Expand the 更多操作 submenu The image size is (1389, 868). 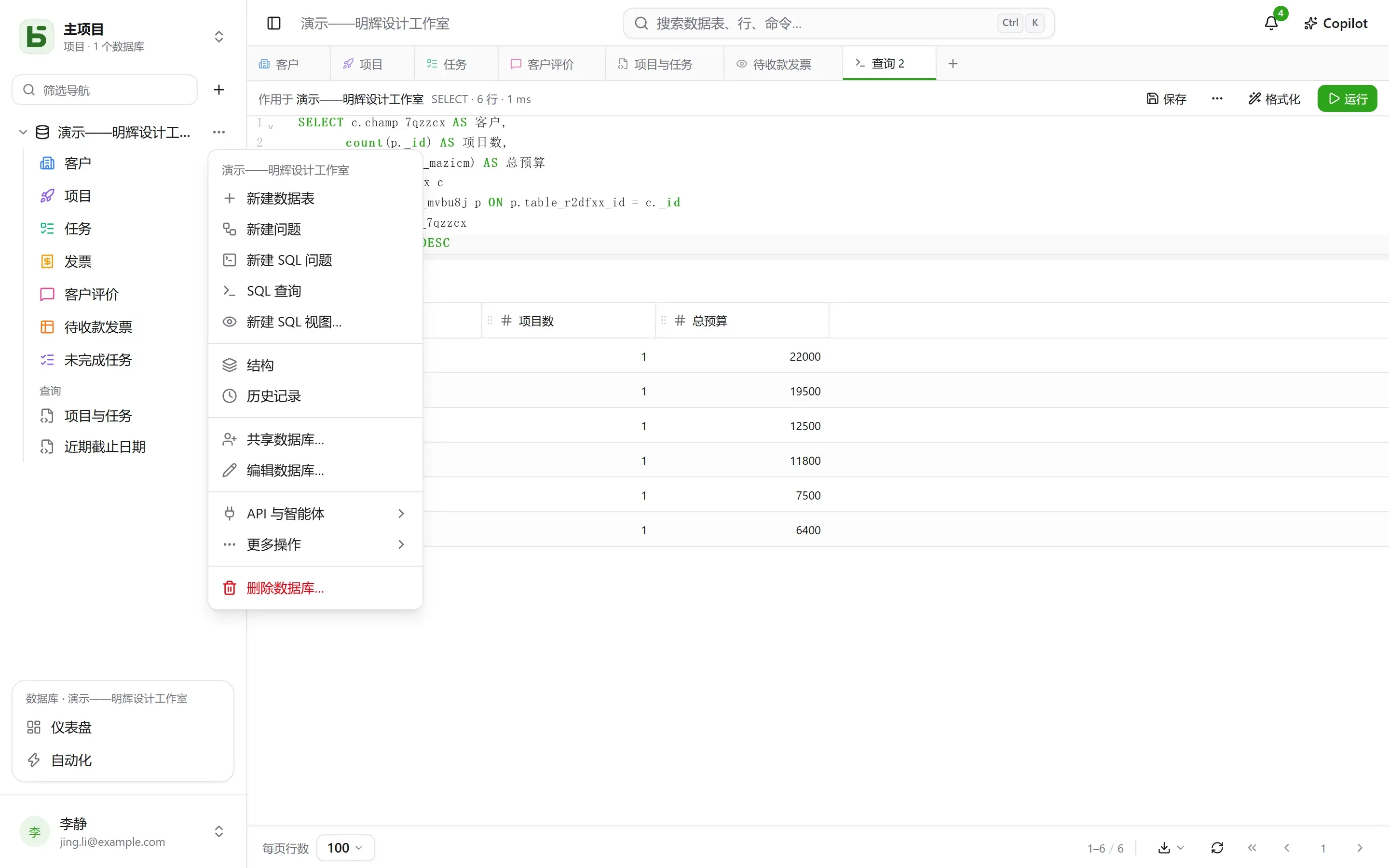click(315, 544)
